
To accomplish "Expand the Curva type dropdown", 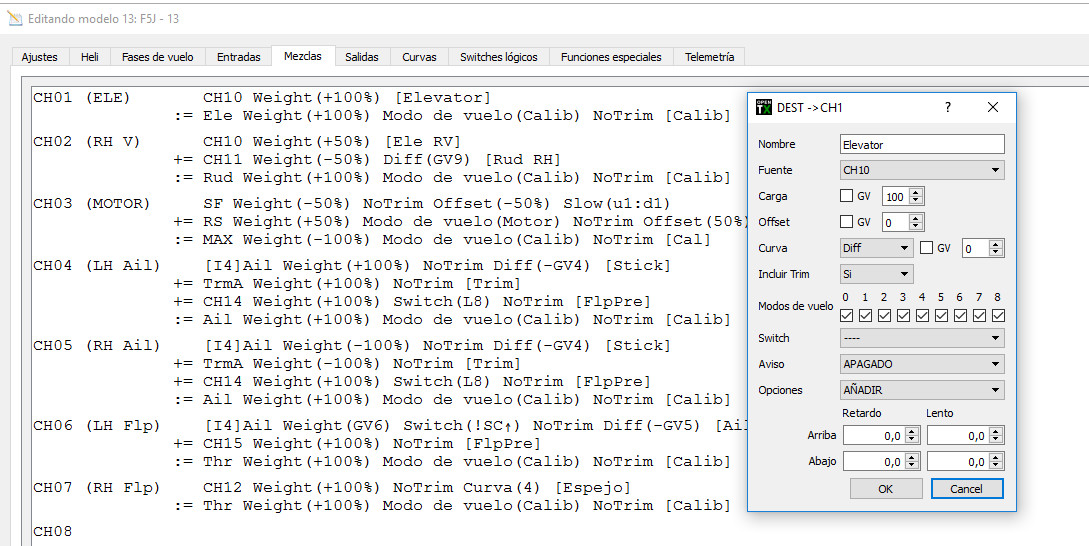I will pos(876,248).
